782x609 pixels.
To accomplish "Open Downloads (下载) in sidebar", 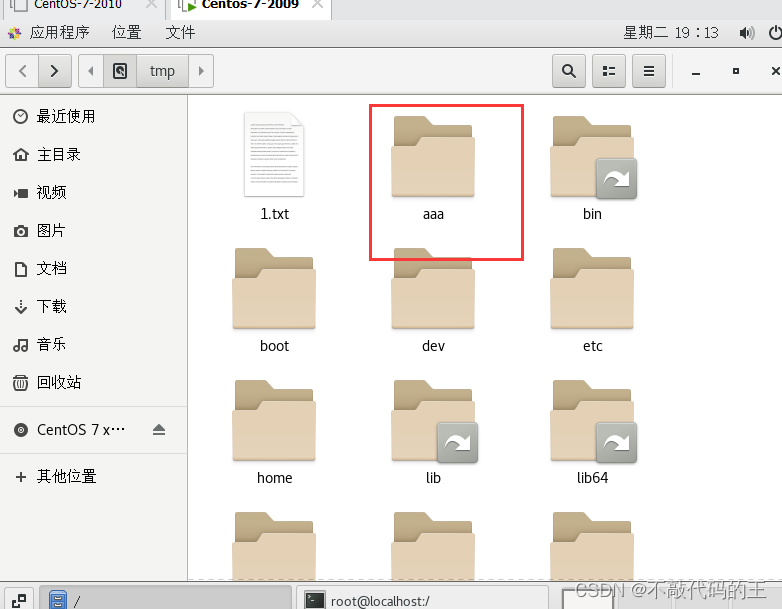I will [x=94, y=306].
